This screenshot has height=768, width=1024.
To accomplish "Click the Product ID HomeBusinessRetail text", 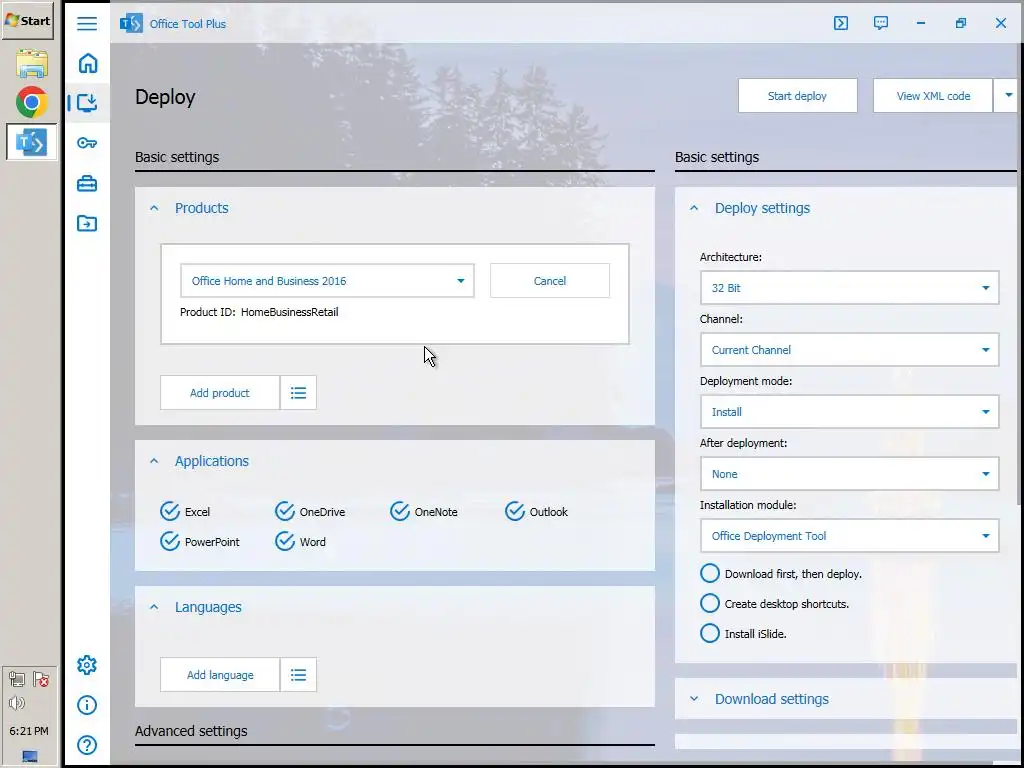I will 259,312.
